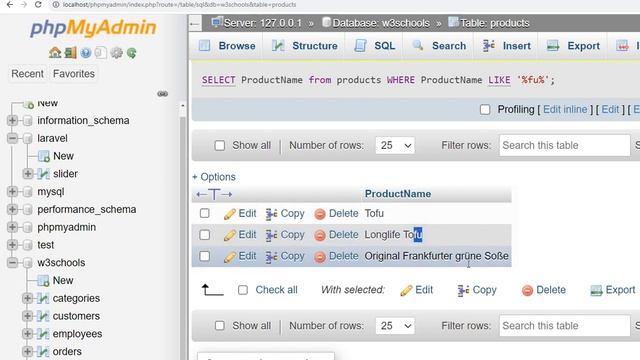Click the ProductName column header
The height and width of the screenshot is (360, 640).
[398, 194]
